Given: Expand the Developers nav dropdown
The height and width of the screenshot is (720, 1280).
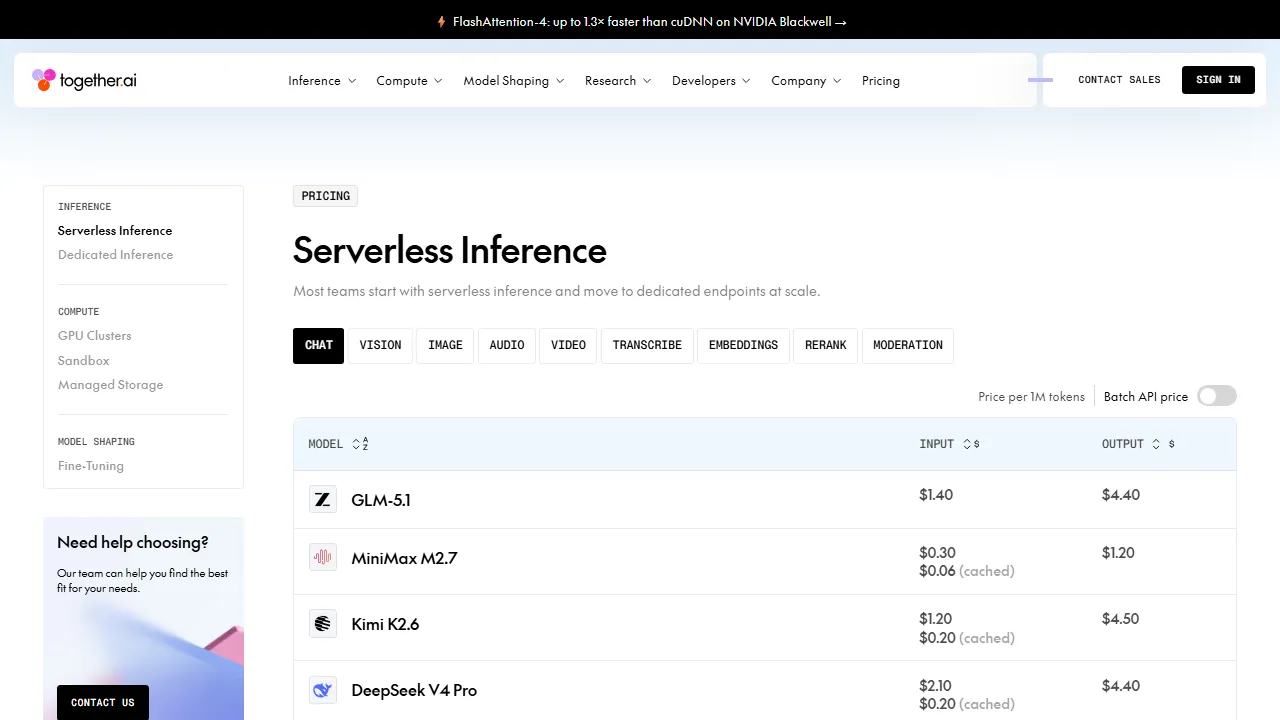Looking at the screenshot, I should 711,81.
